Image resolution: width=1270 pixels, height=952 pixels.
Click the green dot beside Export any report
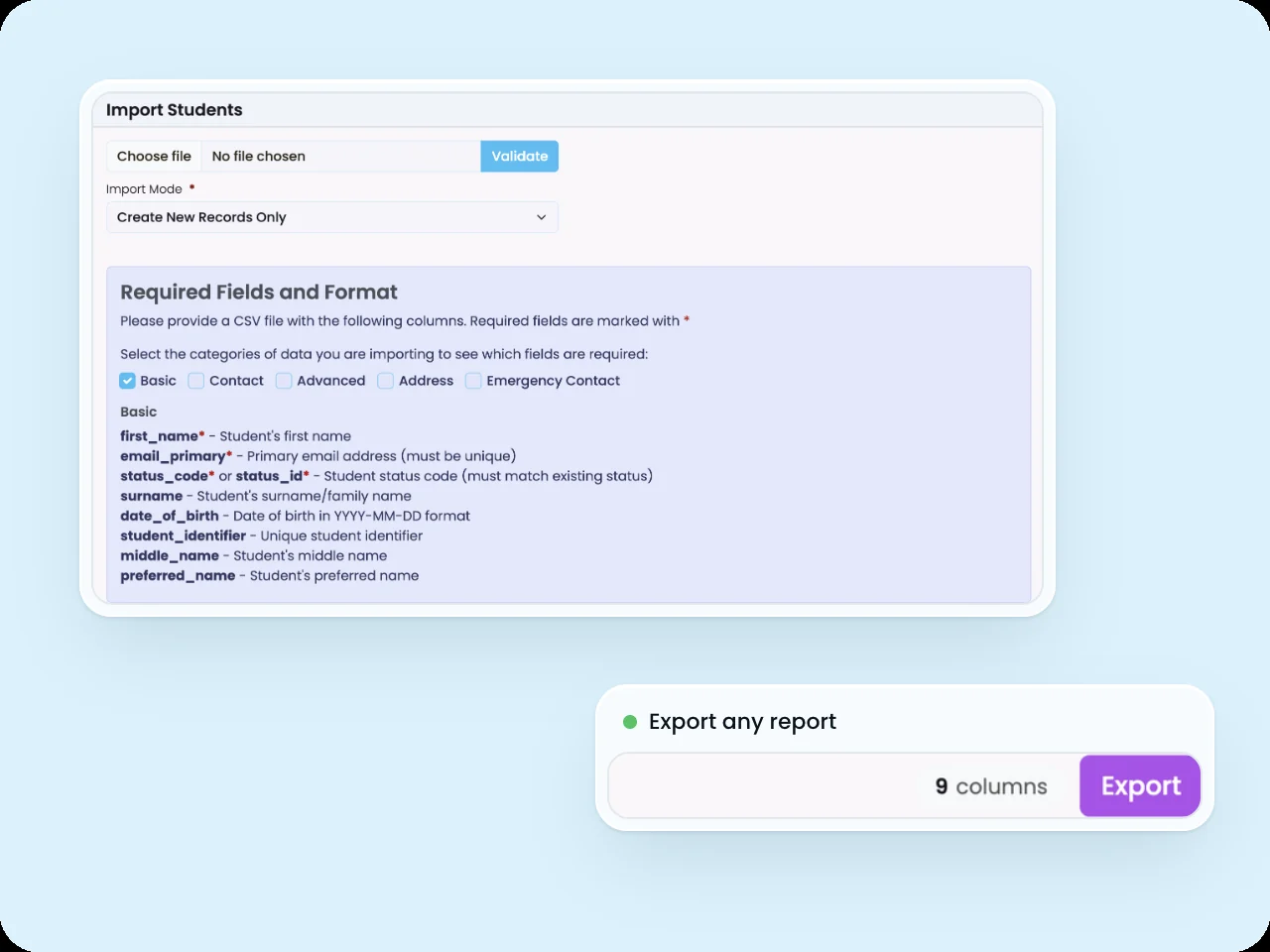tap(629, 722)
